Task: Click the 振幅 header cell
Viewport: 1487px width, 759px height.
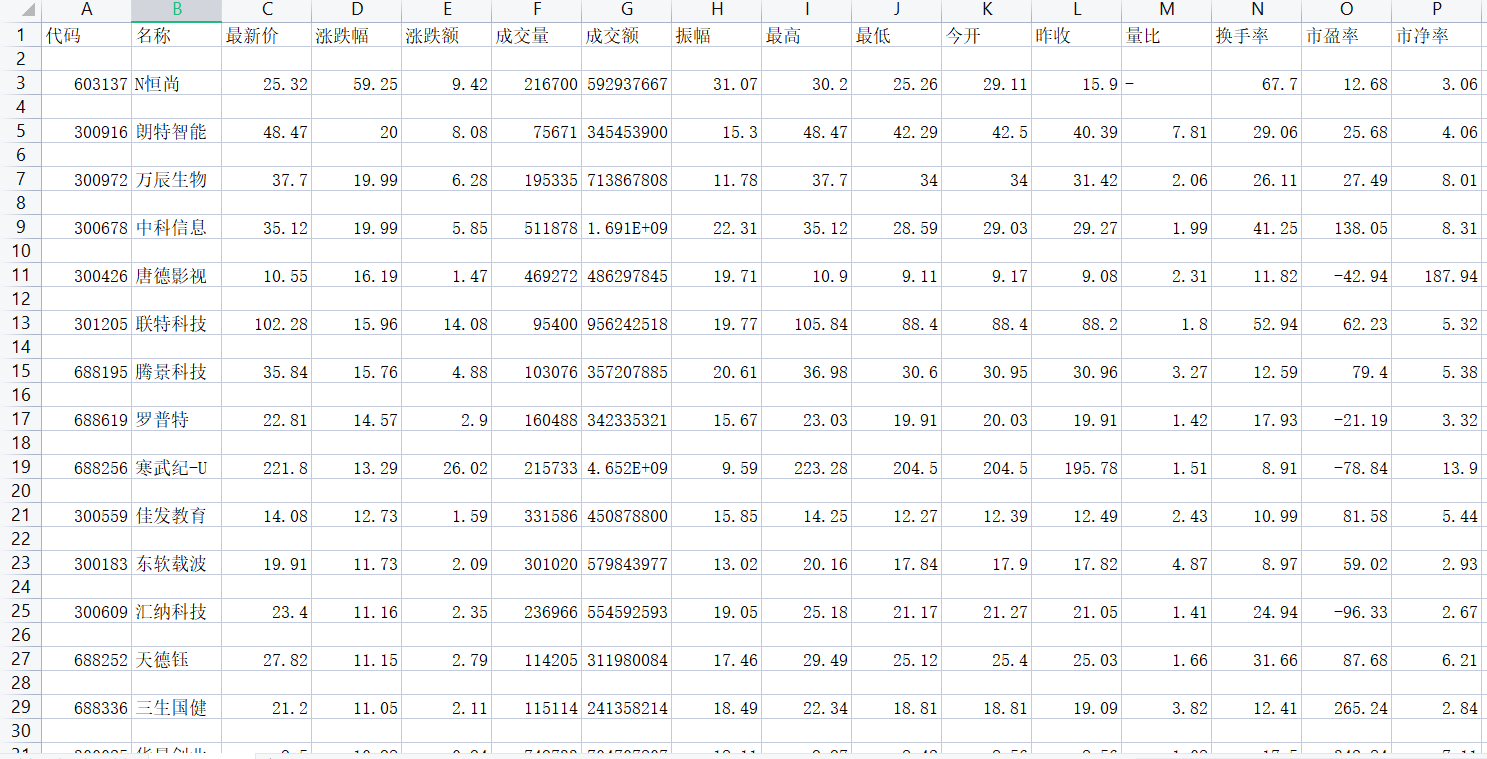Action: 717,35
